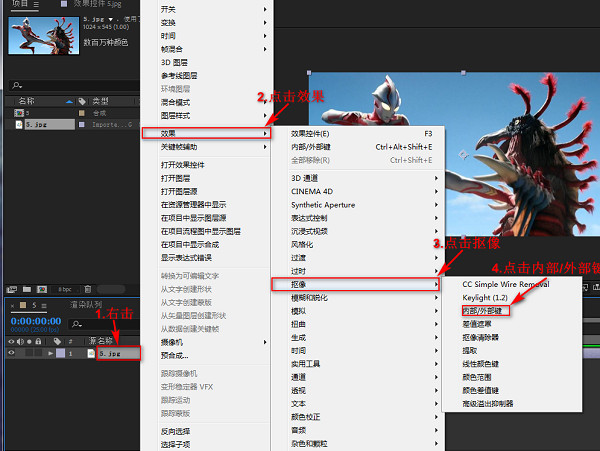Select 线性颜色键 keying effect
The height and width of the screenshot is (451, 600).
[x=481, y=364]
